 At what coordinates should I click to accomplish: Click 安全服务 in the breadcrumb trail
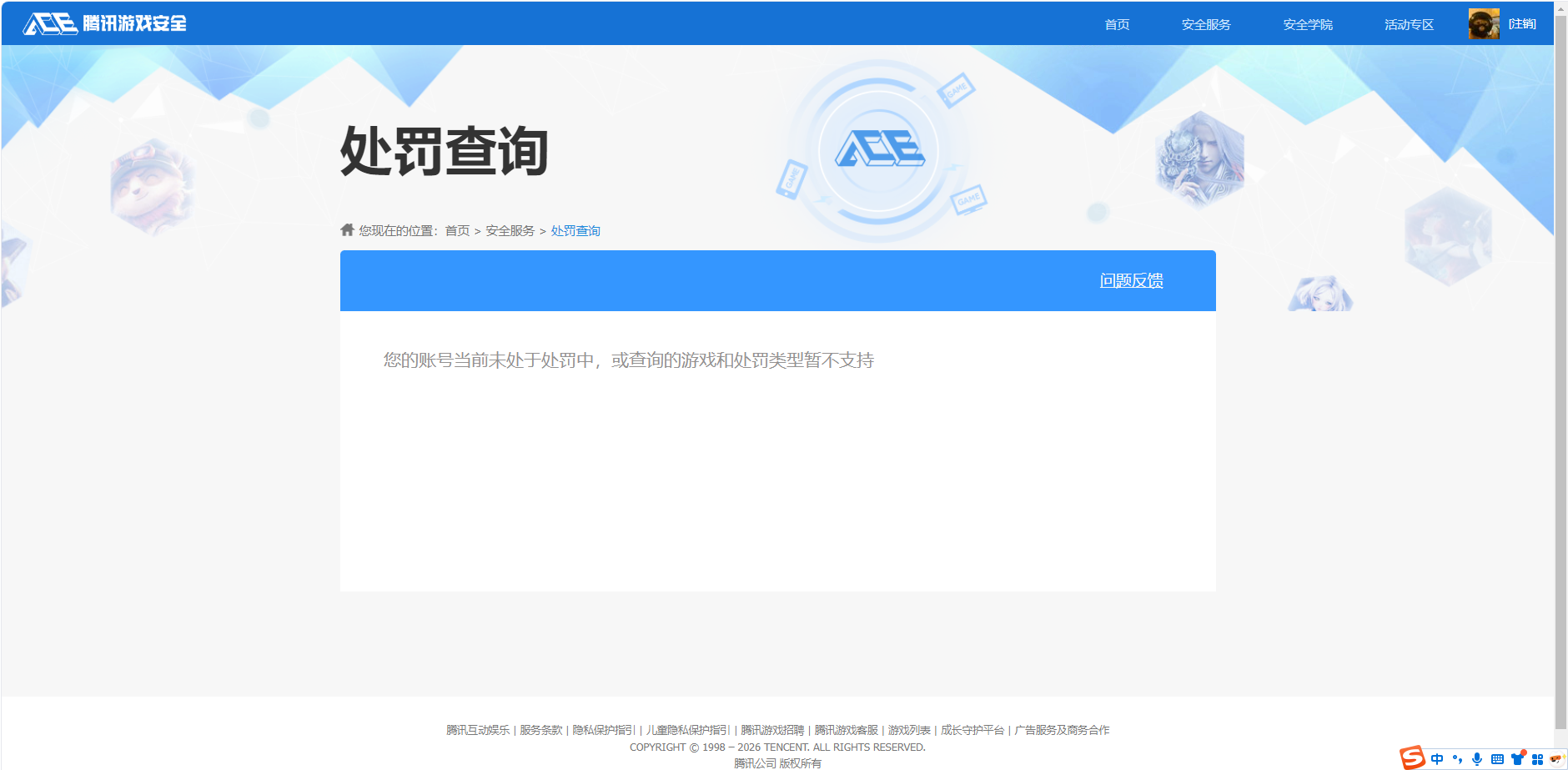tap(509, 230)
